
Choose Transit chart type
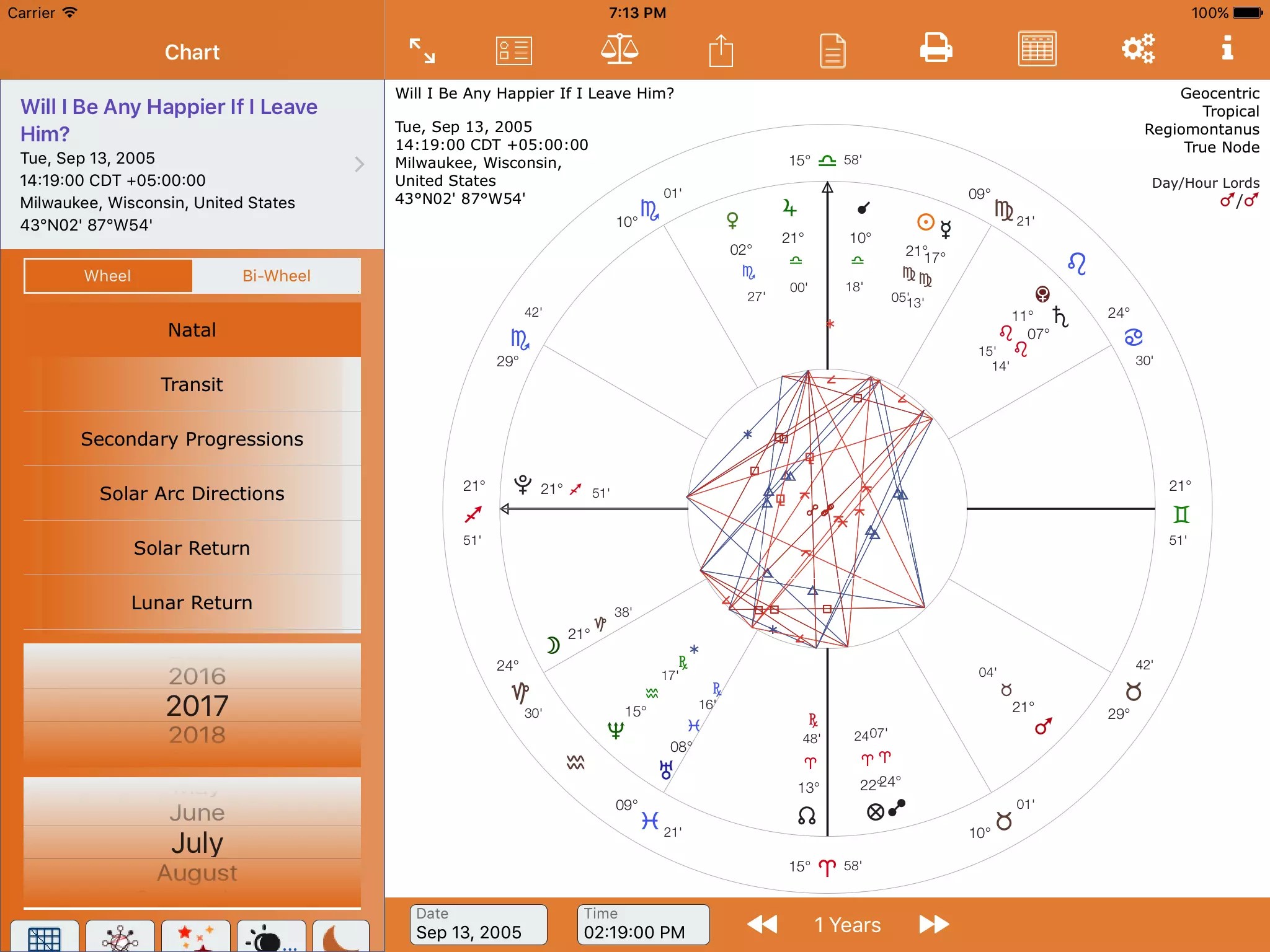(x=192, y=384)
